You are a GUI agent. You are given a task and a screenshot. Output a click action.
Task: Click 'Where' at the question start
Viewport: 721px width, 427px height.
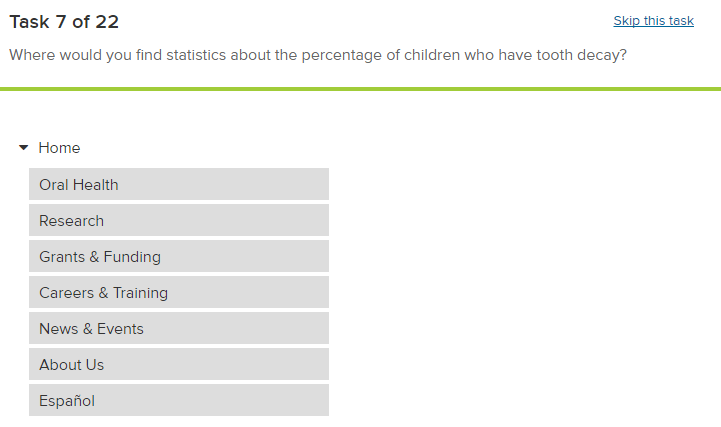click(32, 54)
